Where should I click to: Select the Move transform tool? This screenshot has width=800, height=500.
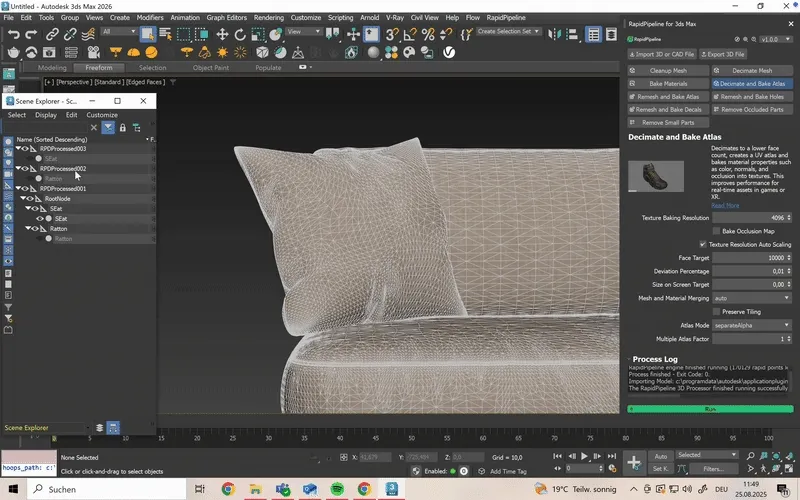(x=223, y=34)
